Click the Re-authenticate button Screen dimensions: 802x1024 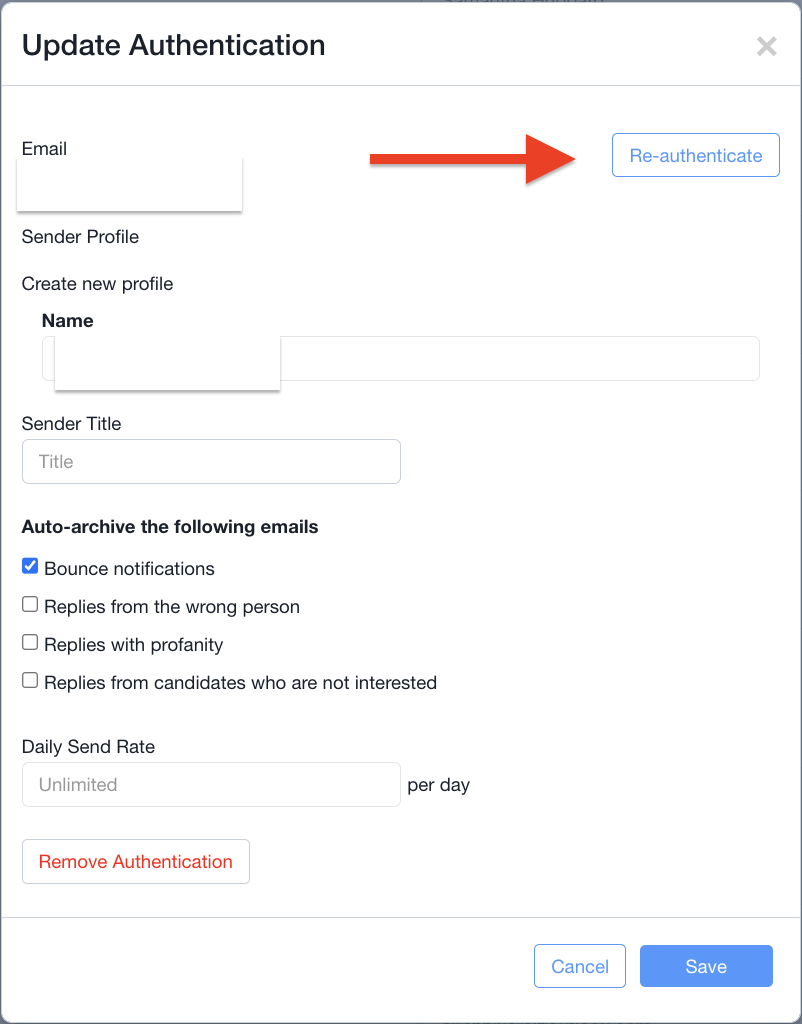pos(695,155)
